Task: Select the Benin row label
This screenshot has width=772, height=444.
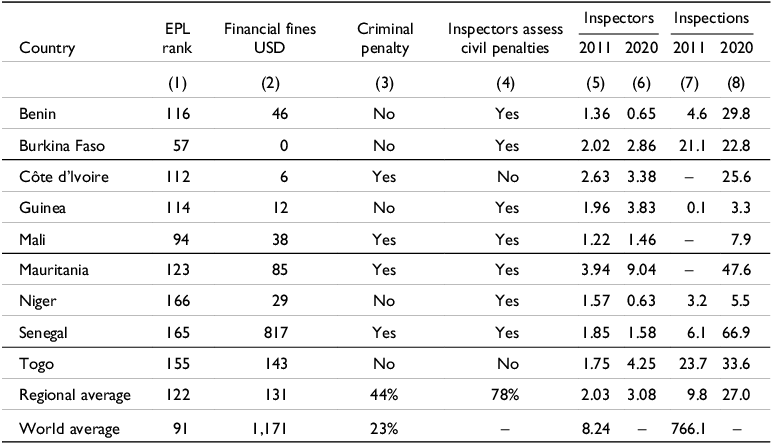Action: click(36, 116)
